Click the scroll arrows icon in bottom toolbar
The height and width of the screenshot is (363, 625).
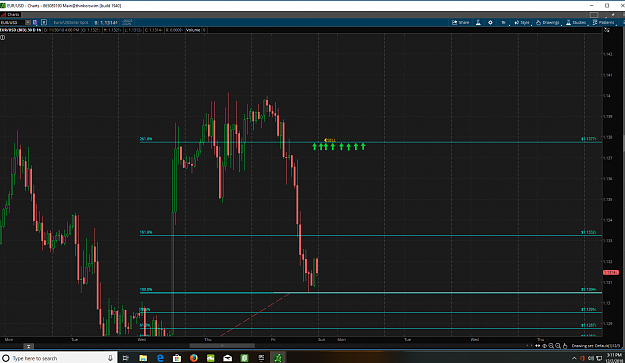[537, 346]
